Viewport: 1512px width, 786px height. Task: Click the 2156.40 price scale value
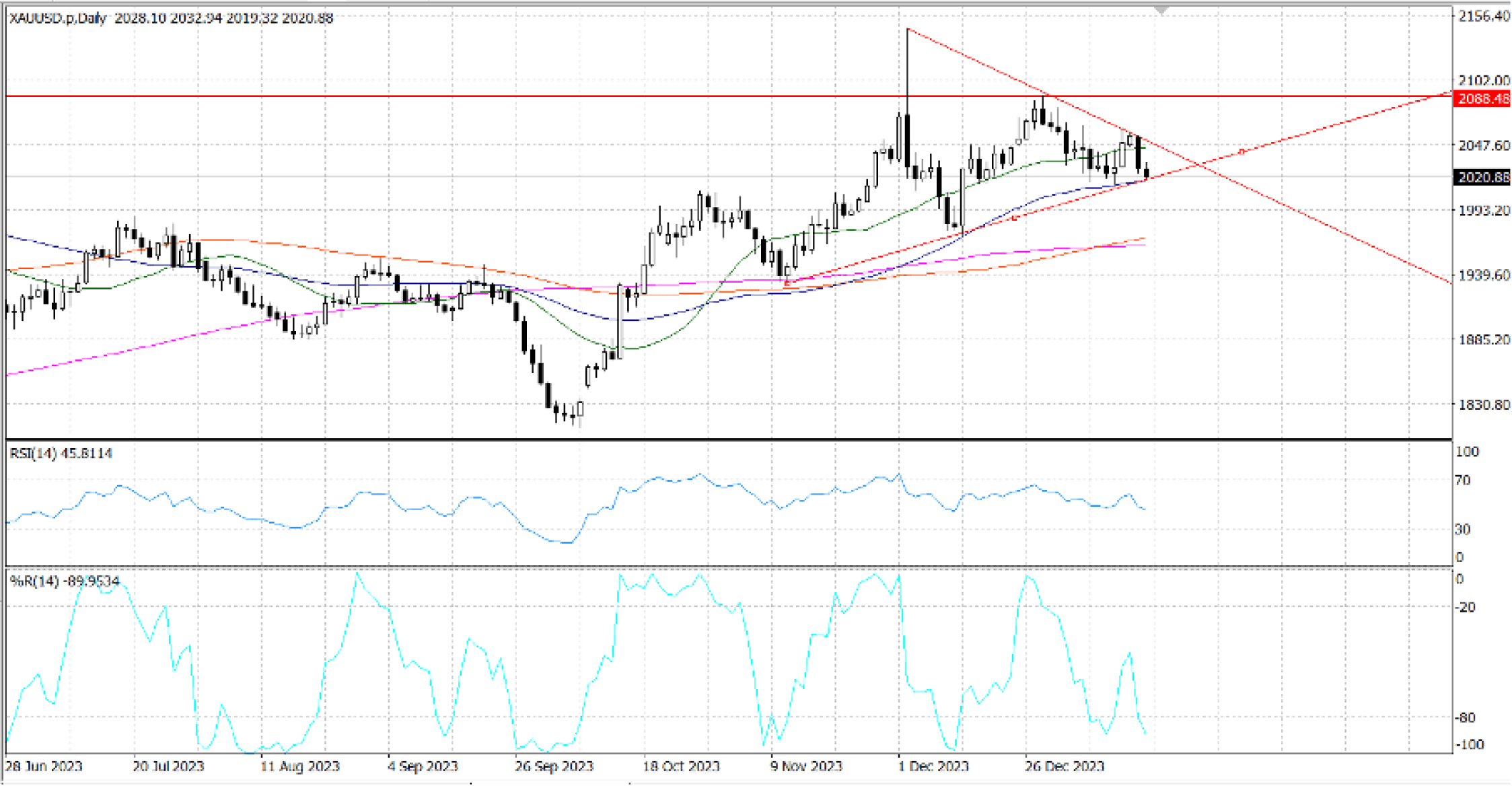point(1484,16)
